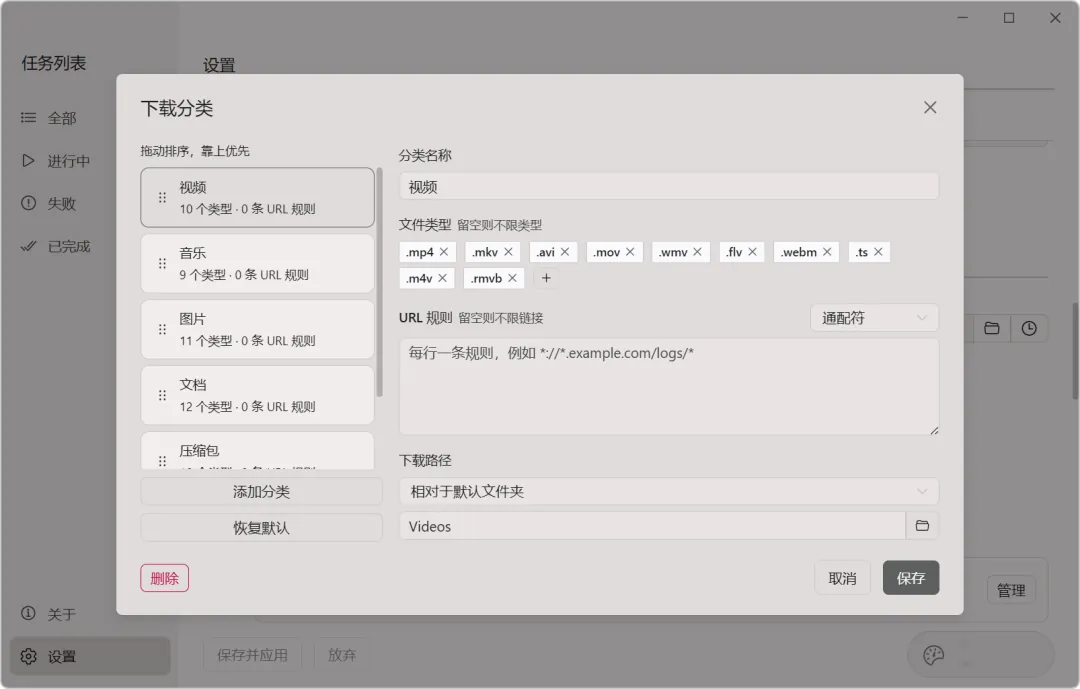Maximize the application window
This screenshot has height=689, width=1080.
click(1009, 18)
